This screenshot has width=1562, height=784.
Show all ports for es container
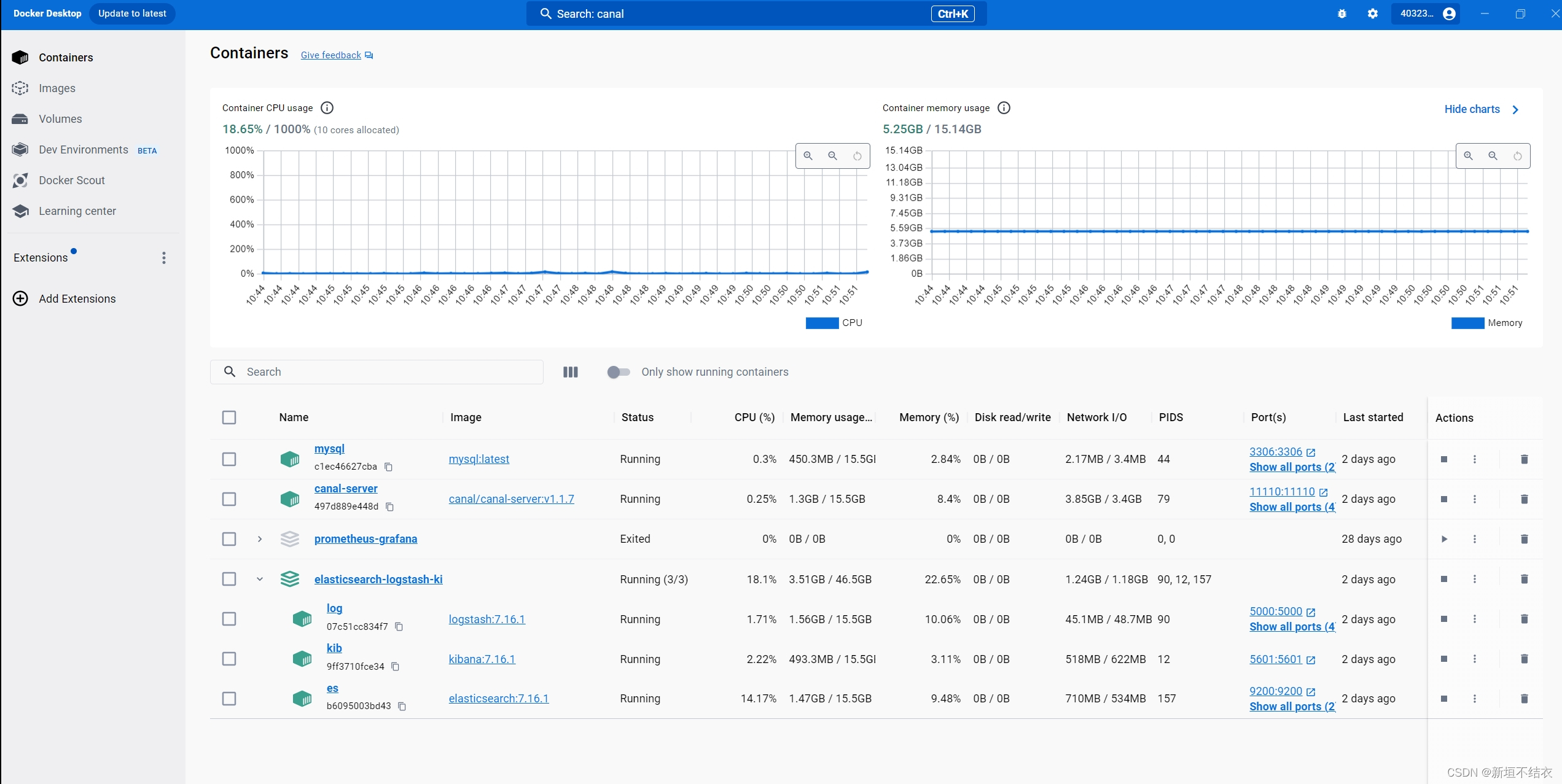coord(1292,707)
